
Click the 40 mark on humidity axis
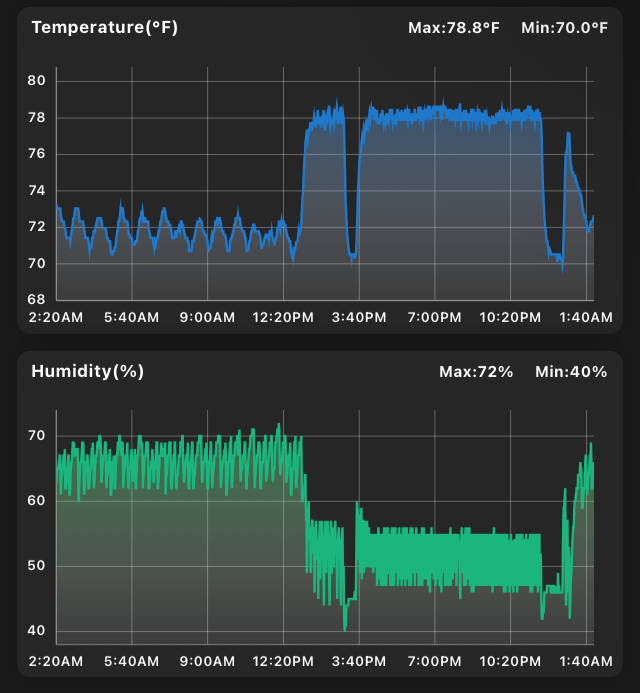click(36, 631)
